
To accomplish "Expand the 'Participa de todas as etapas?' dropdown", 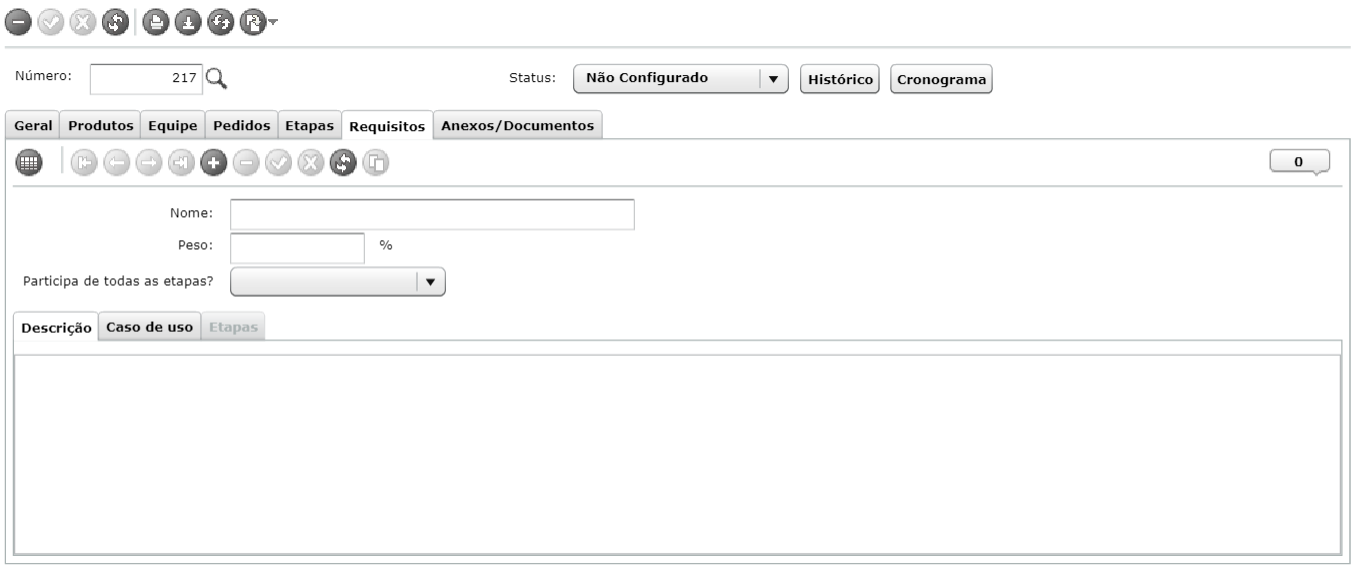I will [x=337, y=282].
